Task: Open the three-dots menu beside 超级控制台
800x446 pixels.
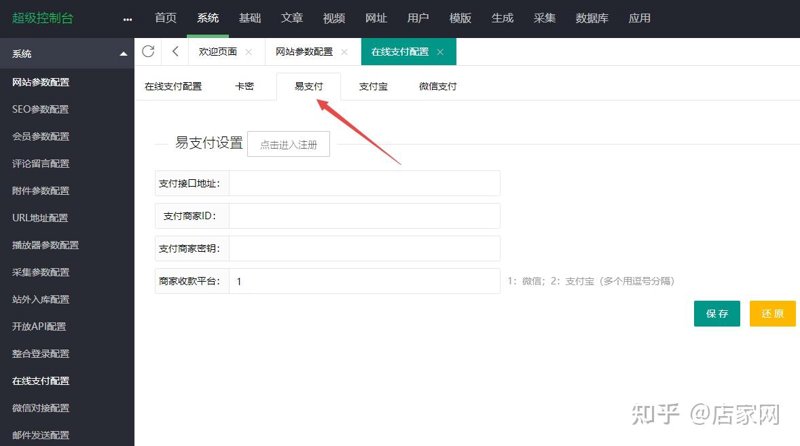Action: [128, 19]
